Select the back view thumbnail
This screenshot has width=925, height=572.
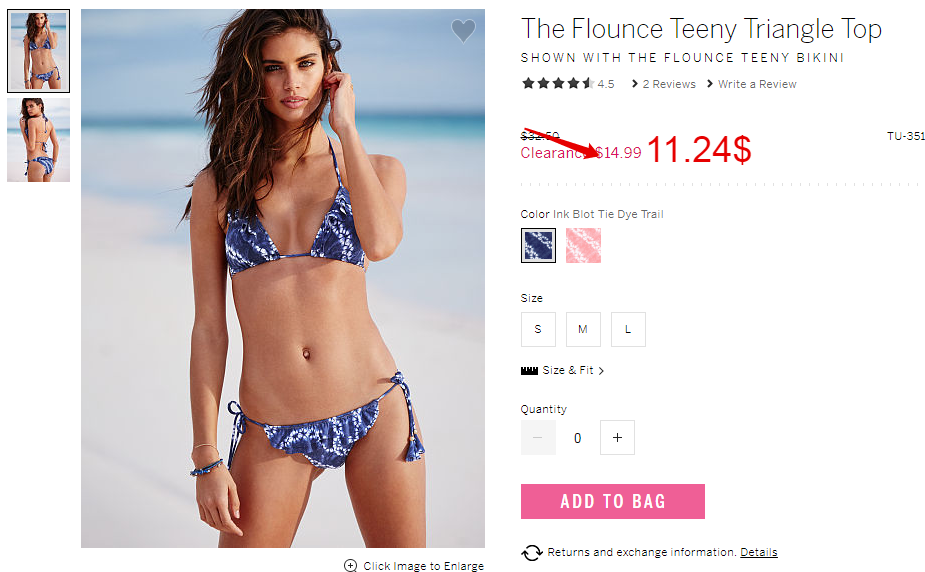(38, 140)
